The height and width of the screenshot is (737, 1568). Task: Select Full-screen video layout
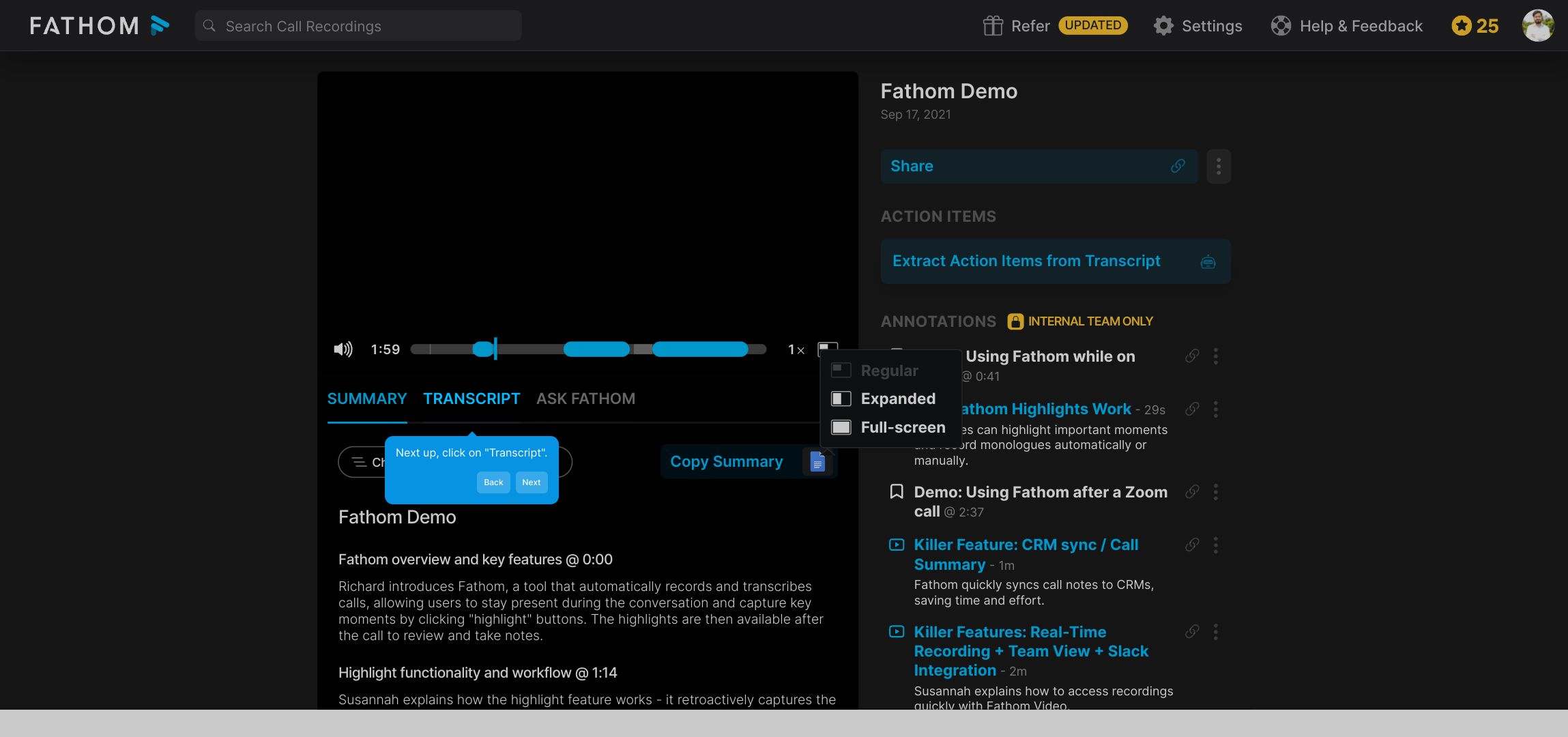click(x=890, y=427)
